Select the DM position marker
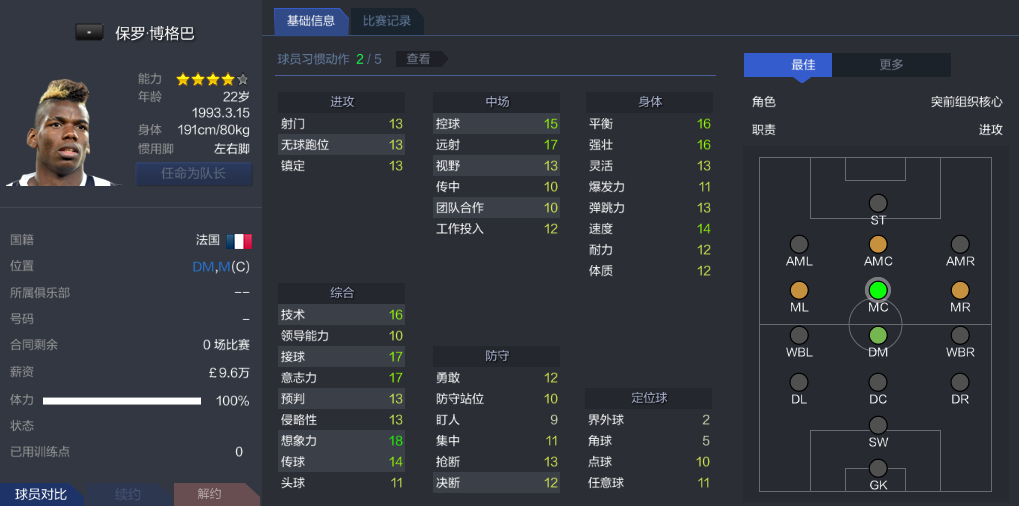Image resolution: width=1019 pixels, height=506 pixels. 878,336
